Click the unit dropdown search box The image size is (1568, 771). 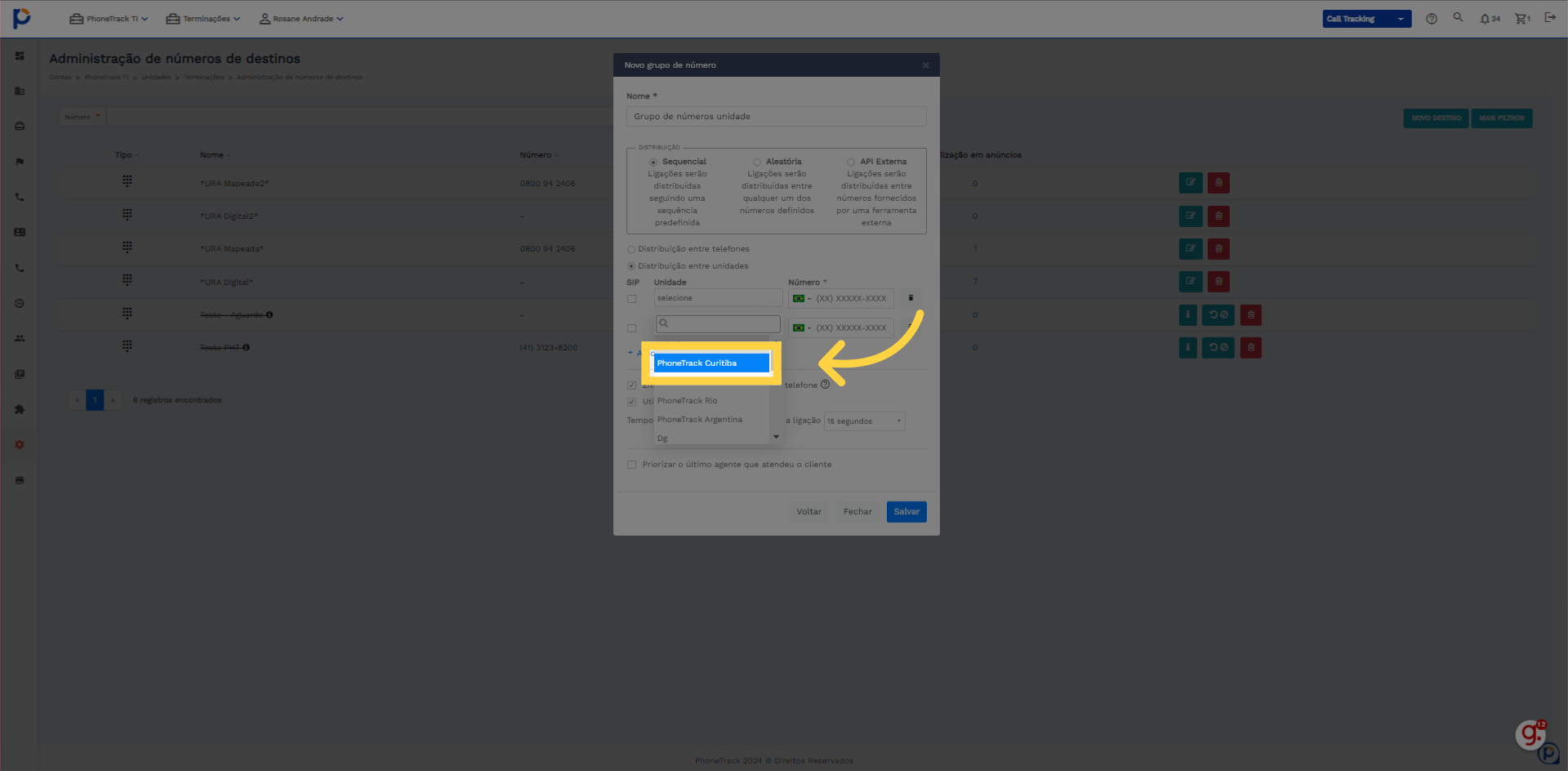[718, 323]
